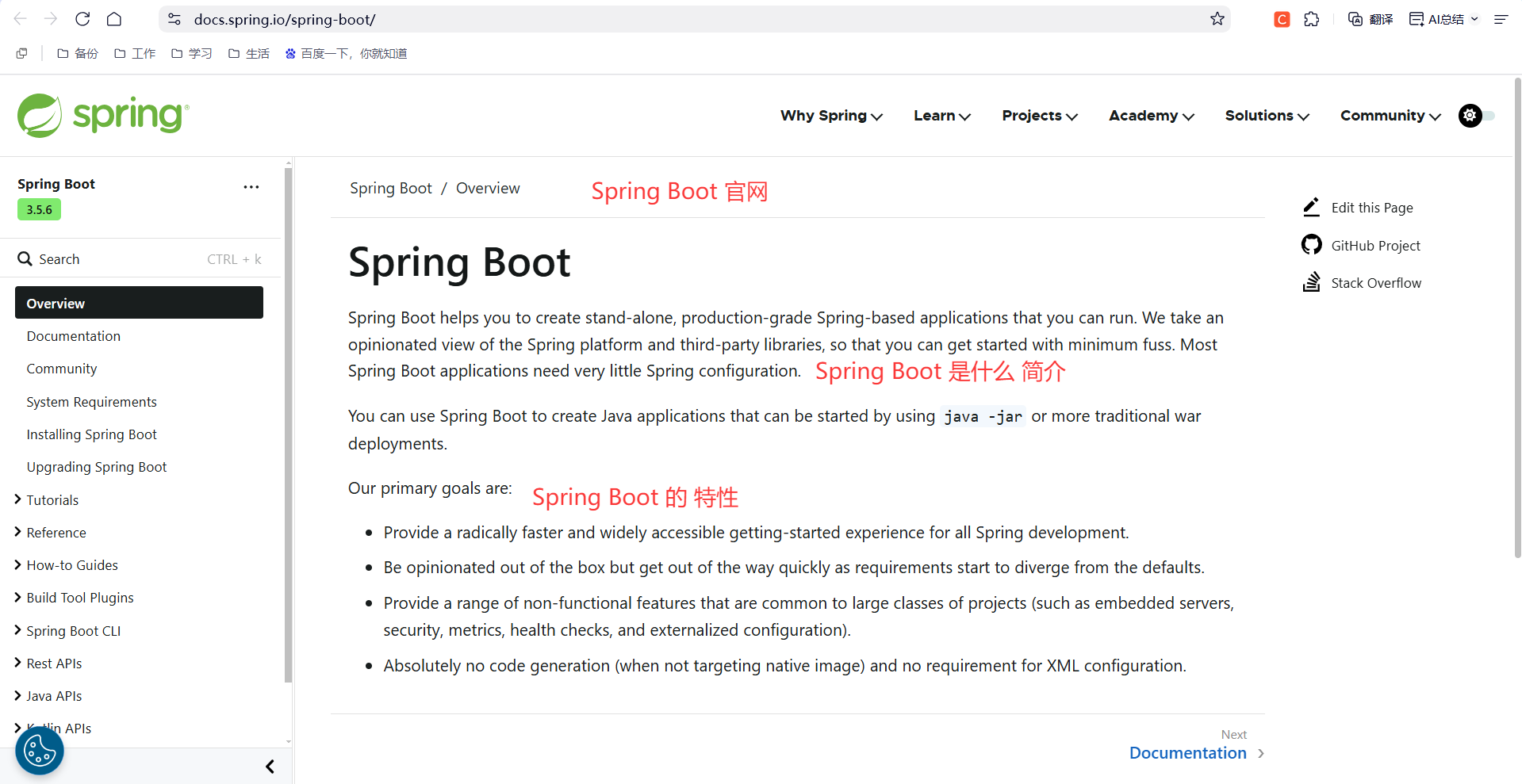Open the AI总结 summary tool
Image resolution: width=1522 pixels, height=784 pixels.
pos(1436,19)
